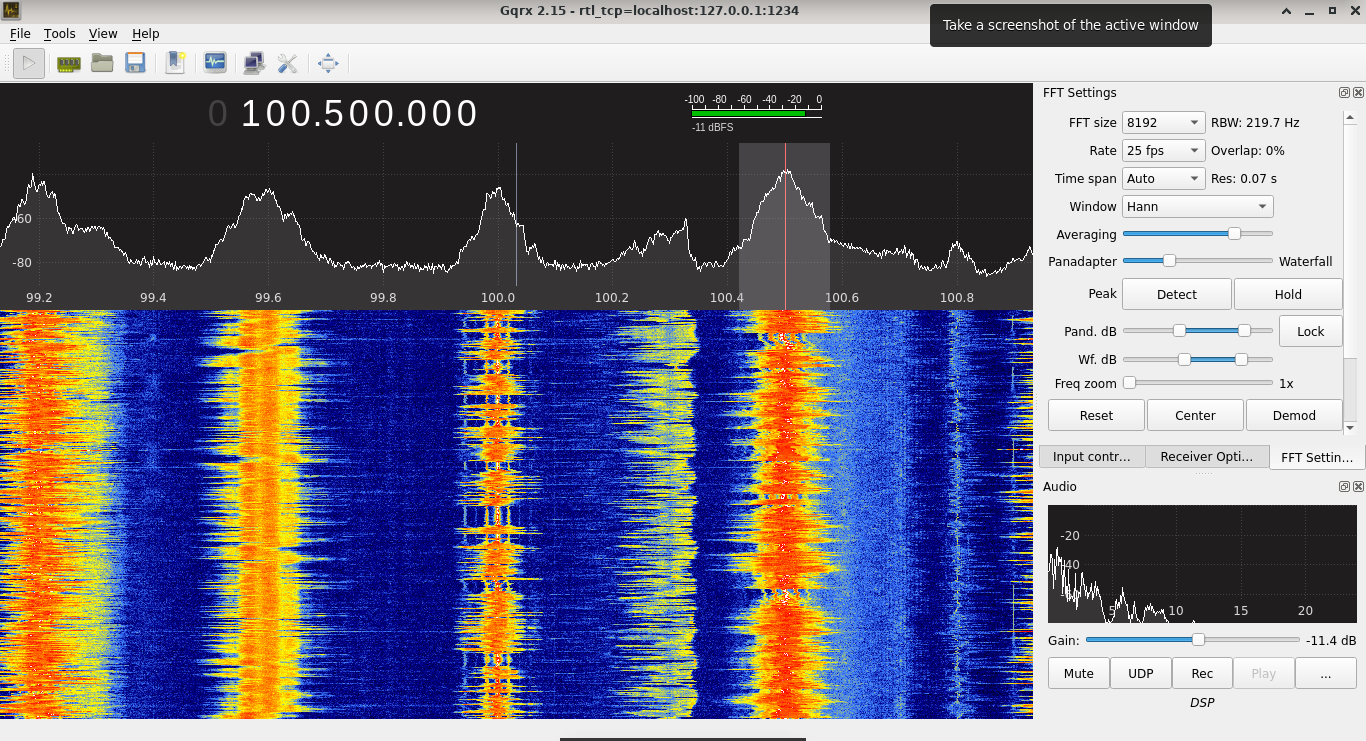Toggle the Peak Detect button
Screen dimensions: 1366x741
coord(1176,294)
